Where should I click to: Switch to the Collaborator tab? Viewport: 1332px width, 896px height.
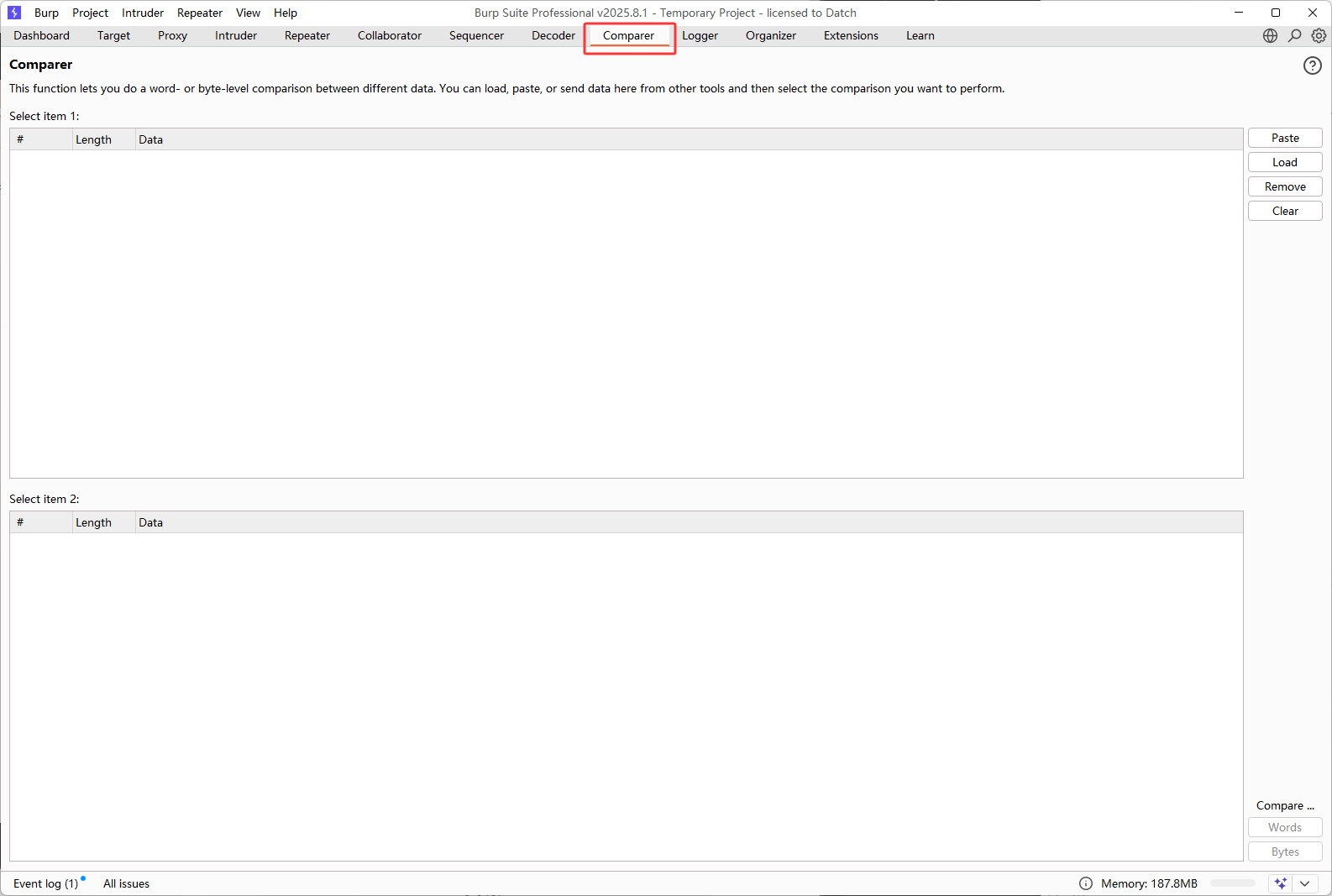coord(390,35)
